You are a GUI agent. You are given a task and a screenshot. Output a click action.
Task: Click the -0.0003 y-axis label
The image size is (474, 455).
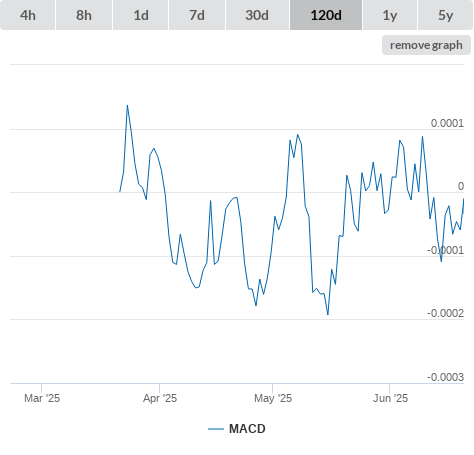[445, 377]
